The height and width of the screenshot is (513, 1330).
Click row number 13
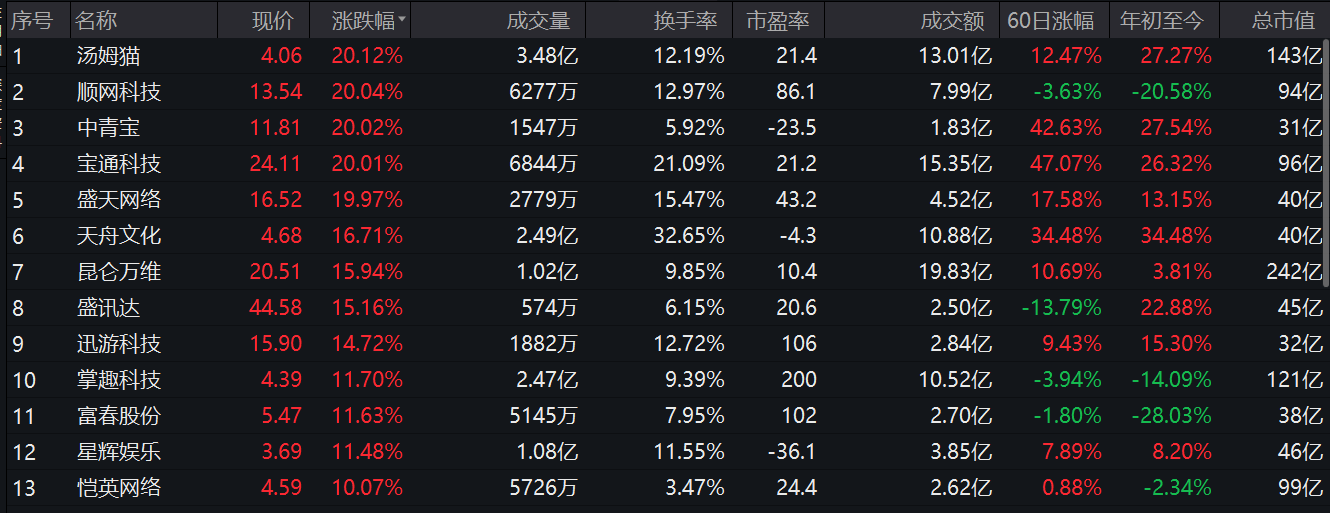tap(23, 488)
